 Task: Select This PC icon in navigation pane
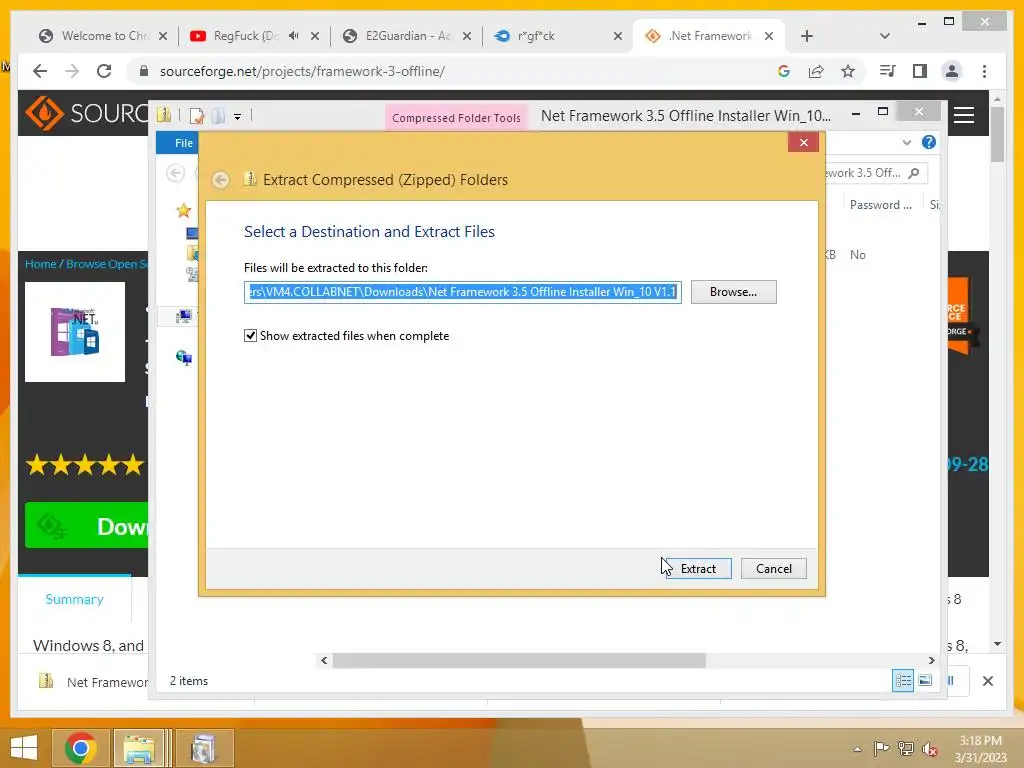(184, 317)
